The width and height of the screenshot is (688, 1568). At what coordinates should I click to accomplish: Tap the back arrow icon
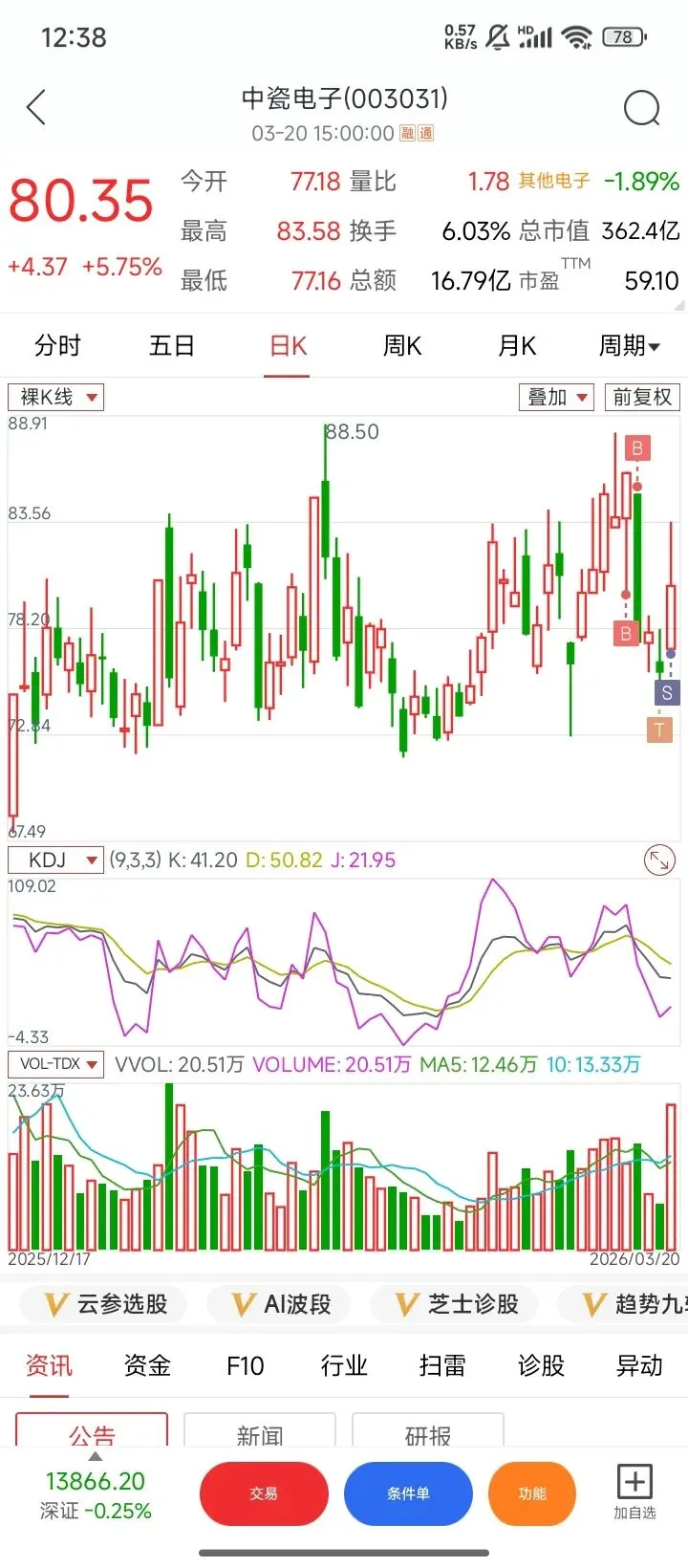[x=36, y=108]
